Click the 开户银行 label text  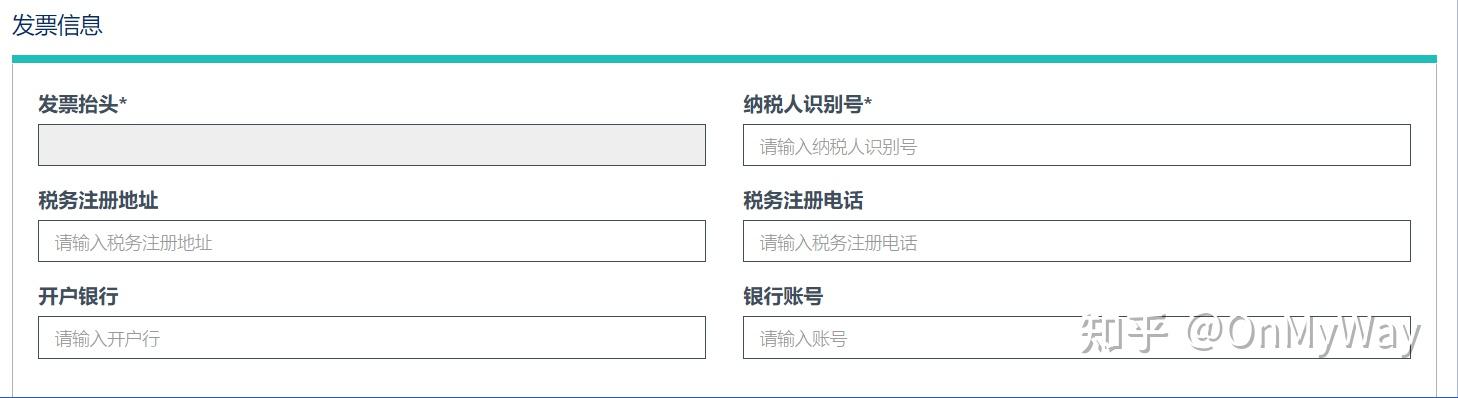pyautogui.click(x=78, y=296)
